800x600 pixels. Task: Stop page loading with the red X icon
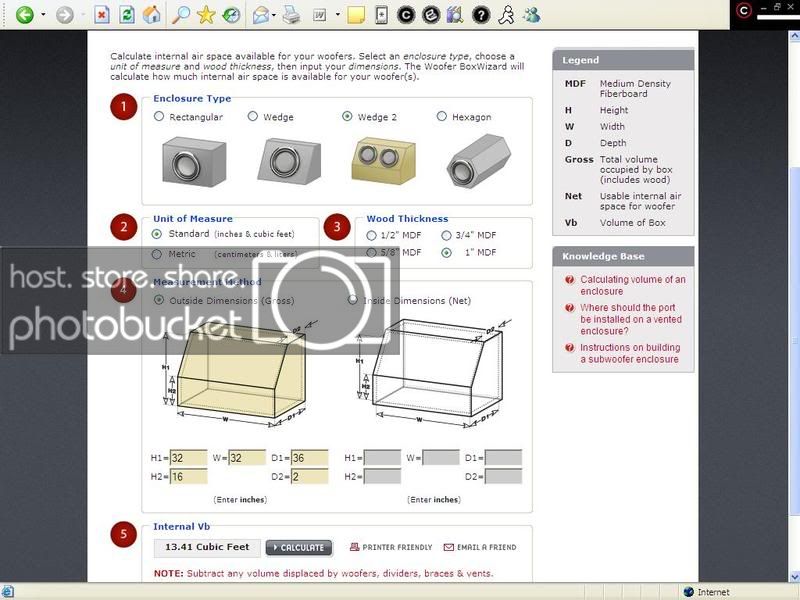tap(102, 15)
